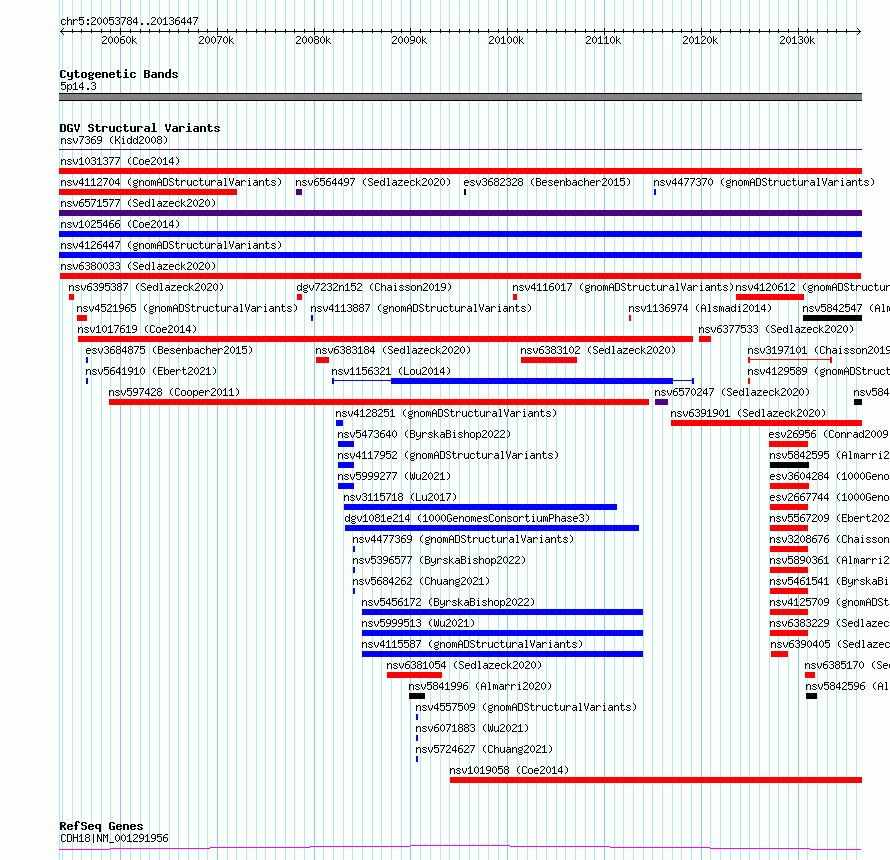Select the nsv6391901 (Sedlazeck2020) red bar
890x860 pixels.
point(766,423)
